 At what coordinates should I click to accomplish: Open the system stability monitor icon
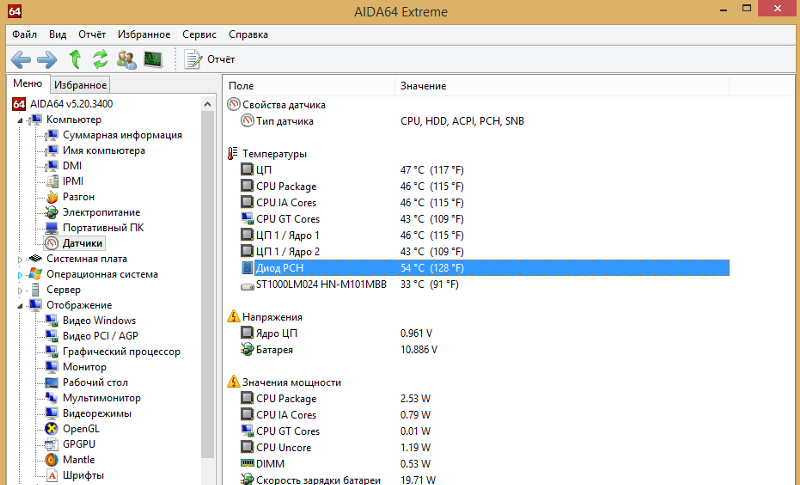pyautogui.click(x=153, y=60)
